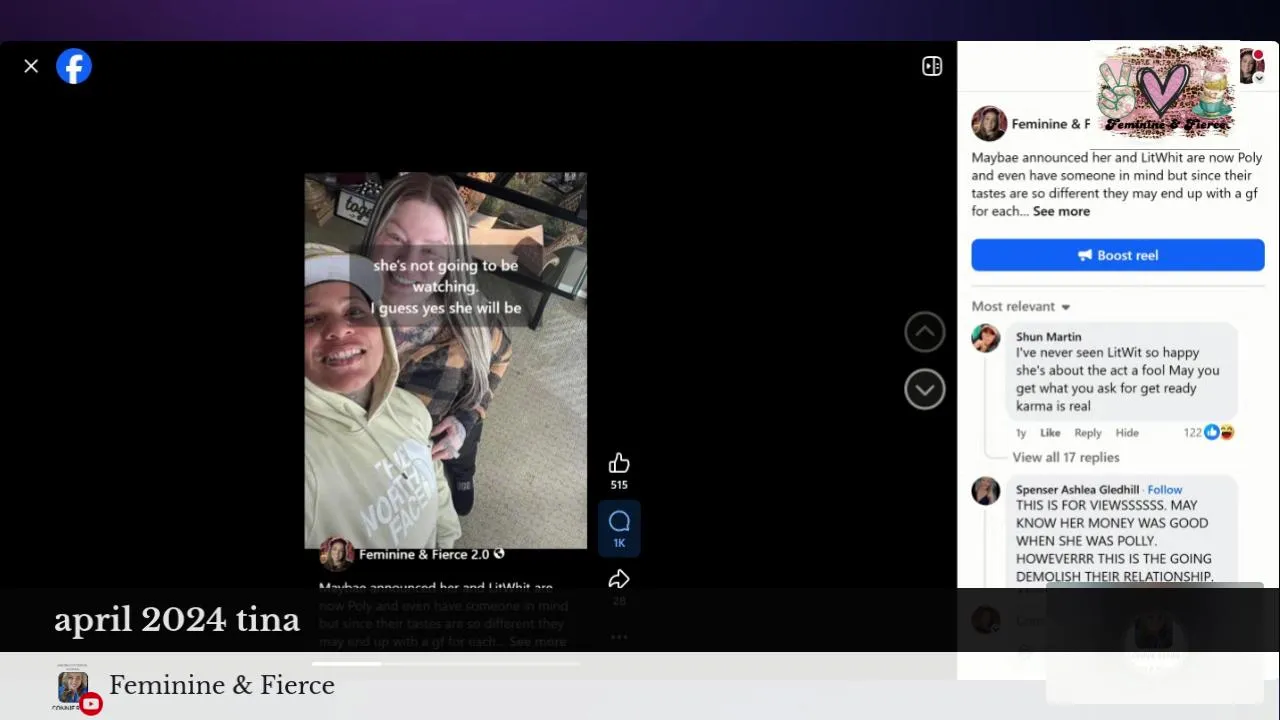Open Spenser Ashlea Gledhill's profile name

pyautogui.click(x=1077, y=490)
